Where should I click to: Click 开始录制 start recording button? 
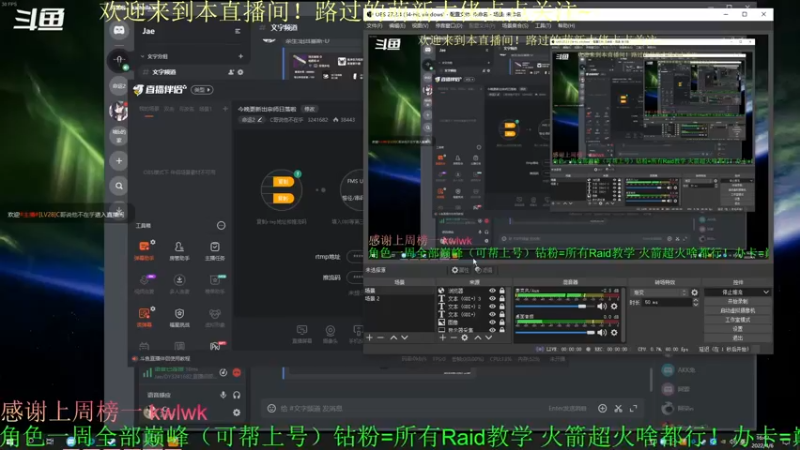[738, 302]
